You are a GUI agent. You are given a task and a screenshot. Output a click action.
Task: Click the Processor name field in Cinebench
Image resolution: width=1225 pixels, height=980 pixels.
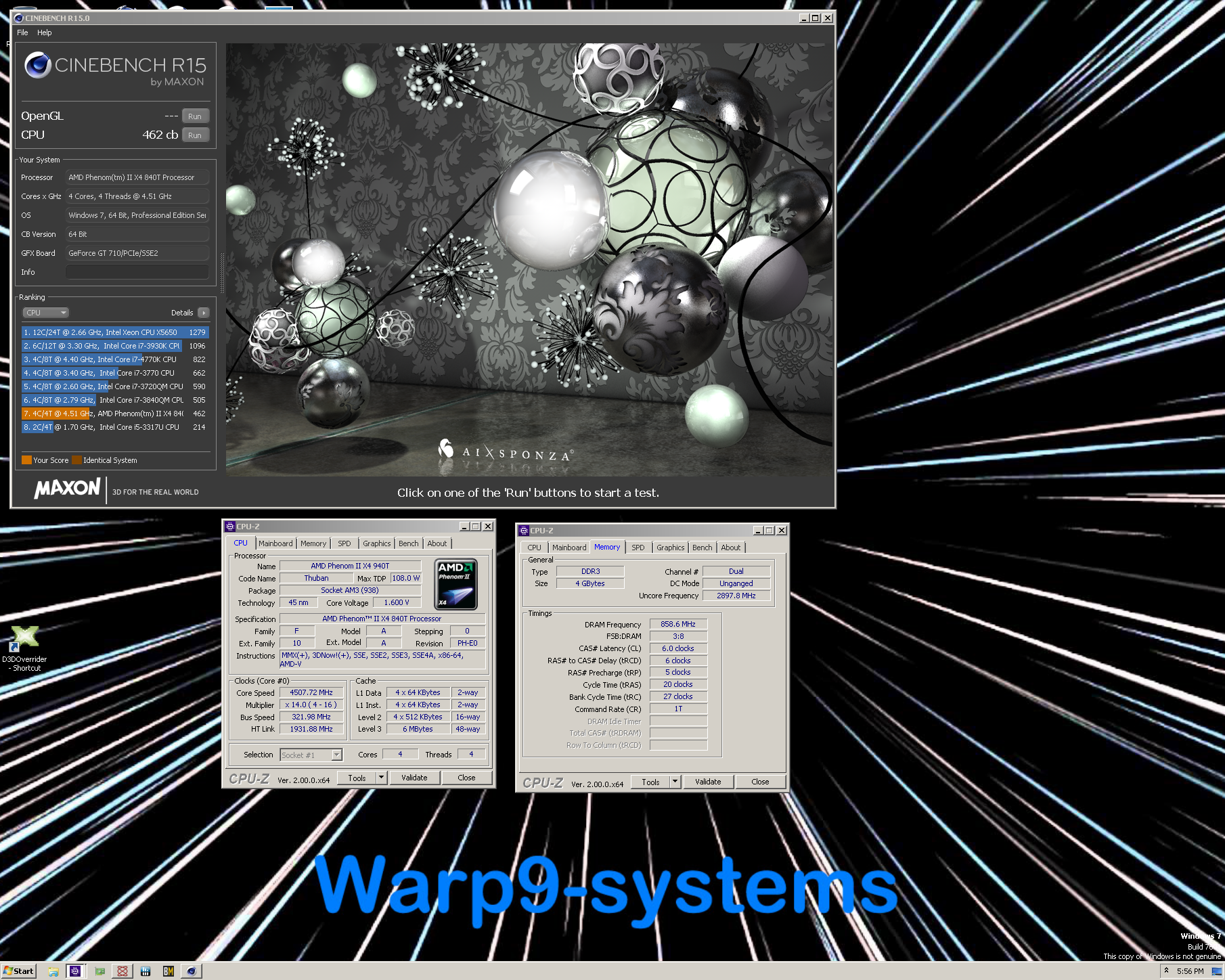click(137, 177)
